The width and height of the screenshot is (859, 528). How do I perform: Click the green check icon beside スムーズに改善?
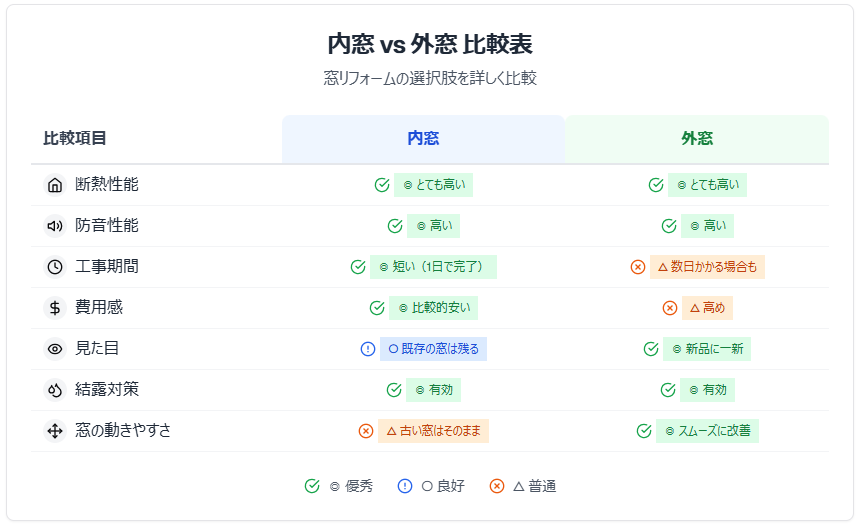point(644,431)
